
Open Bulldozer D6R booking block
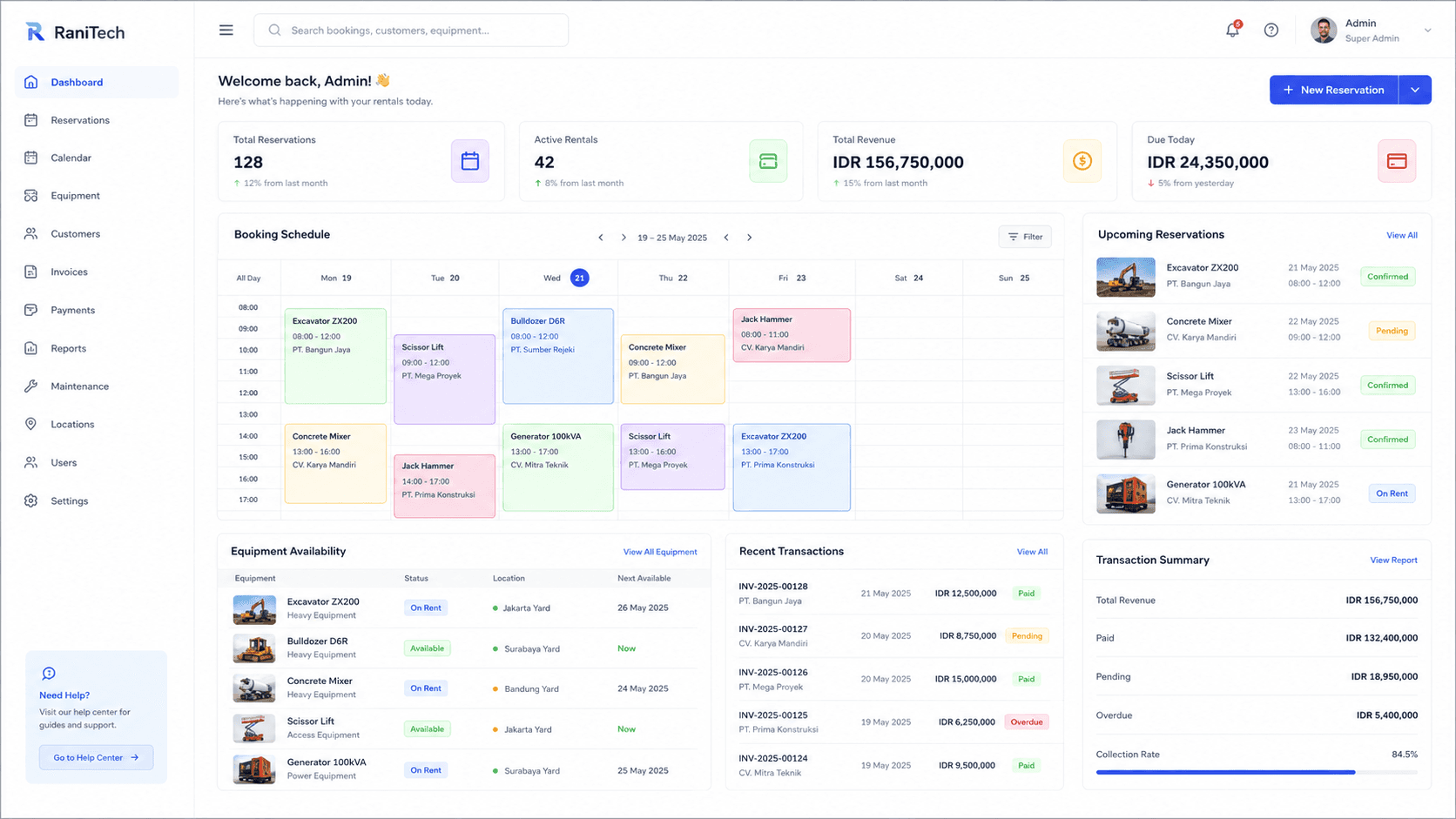click(x=558, y=356)
